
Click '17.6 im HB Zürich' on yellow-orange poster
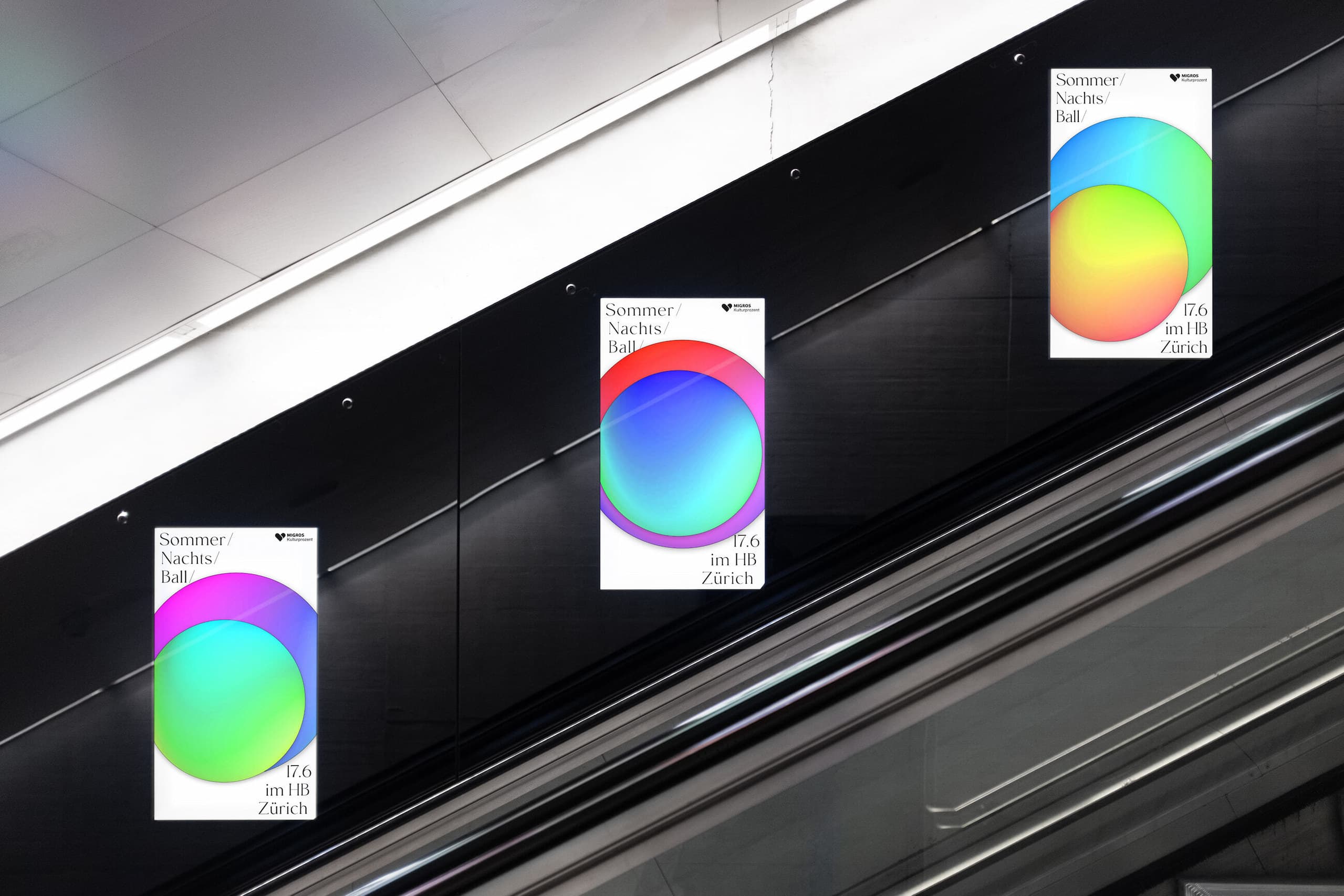point(1183,329)
